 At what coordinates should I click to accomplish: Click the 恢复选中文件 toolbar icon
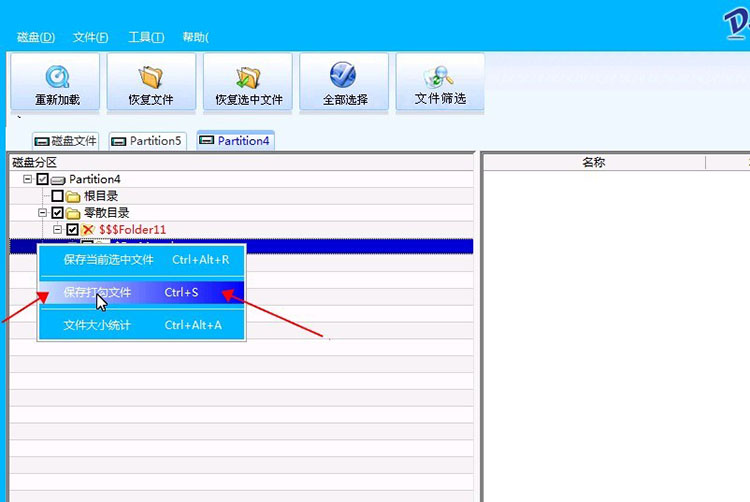[x=248, y=78]
